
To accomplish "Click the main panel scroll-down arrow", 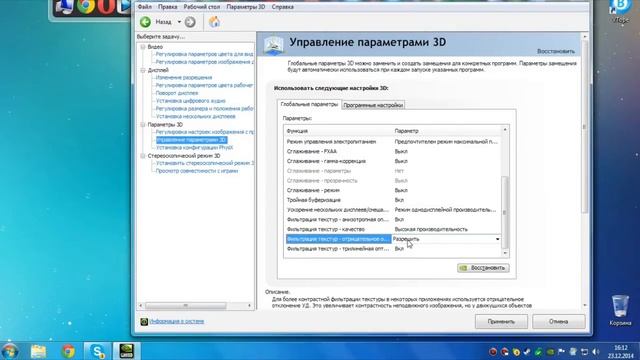I will tap(585, 306).
